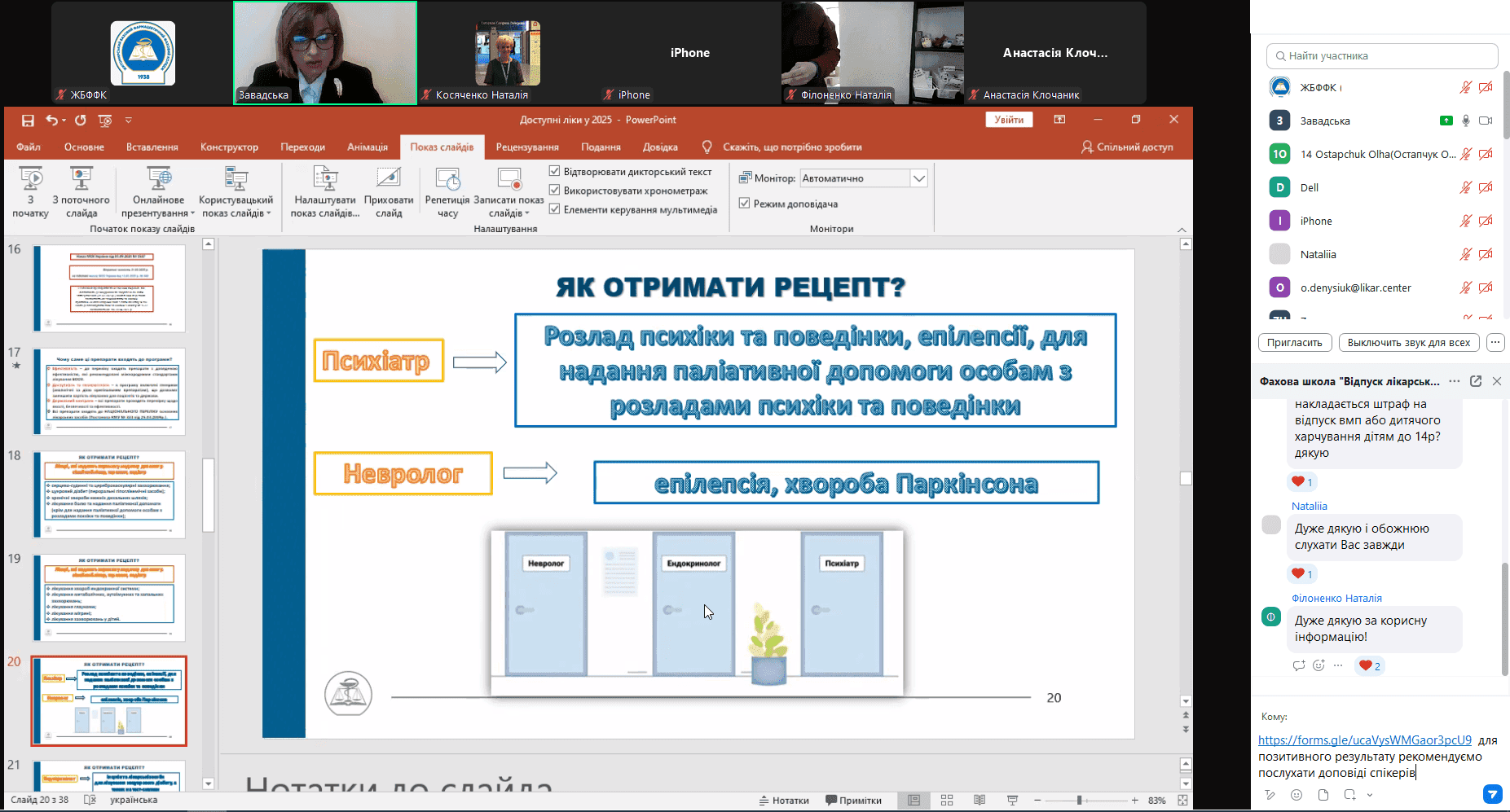Open the Анімація ribbon tab
The width and height of the screenshot is (1510, 812).
click(368, 147)
